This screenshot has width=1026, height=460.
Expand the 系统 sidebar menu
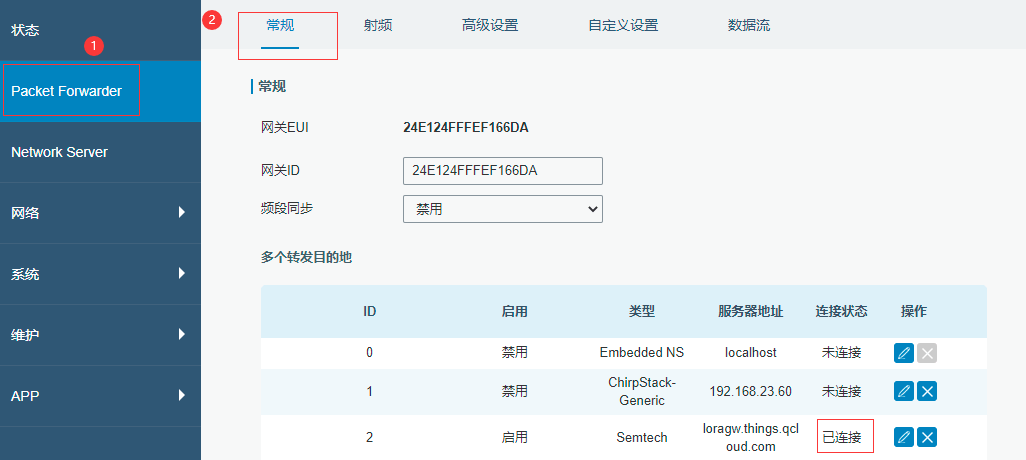[x=100, y=274]
